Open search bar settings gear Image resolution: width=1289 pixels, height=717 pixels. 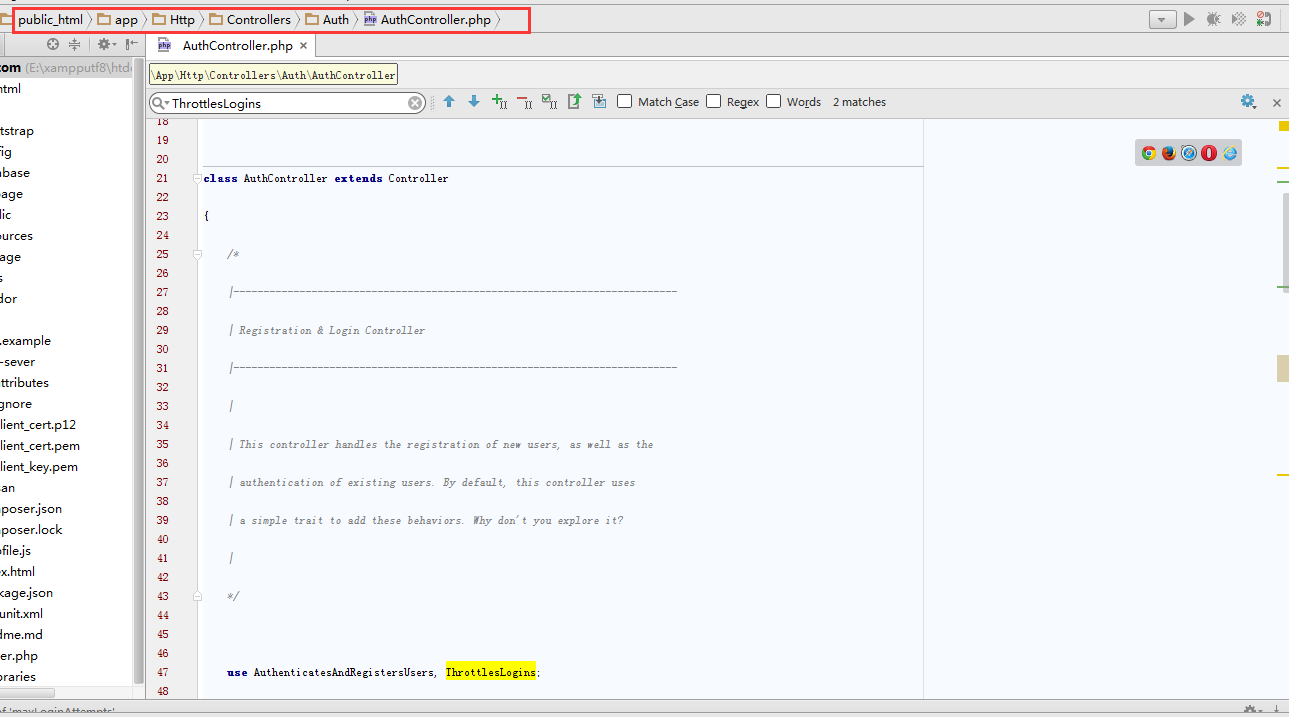[1248, 102]
